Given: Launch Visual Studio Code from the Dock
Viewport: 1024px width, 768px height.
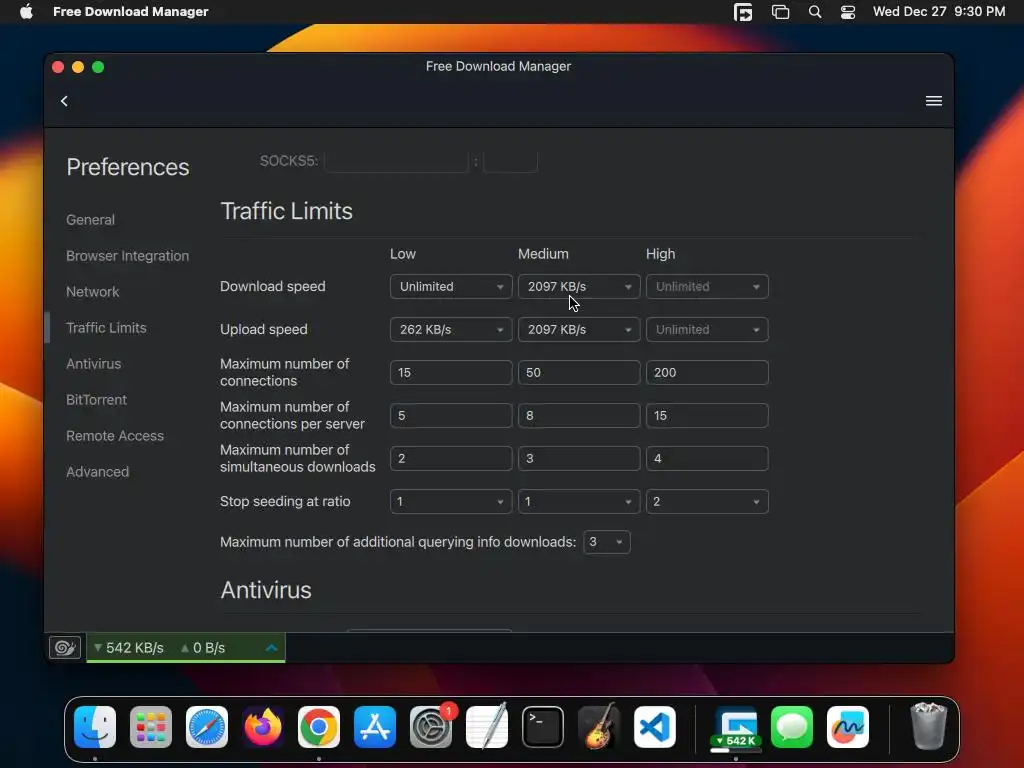Looking at the screenshot, I should [x=655, y=727].
